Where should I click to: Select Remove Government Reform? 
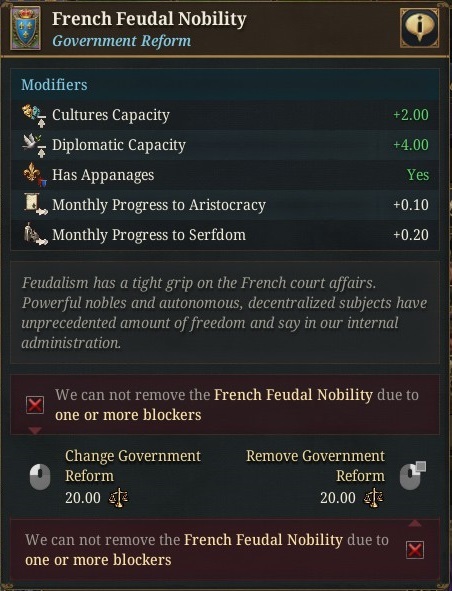click(x=315, y=465)
